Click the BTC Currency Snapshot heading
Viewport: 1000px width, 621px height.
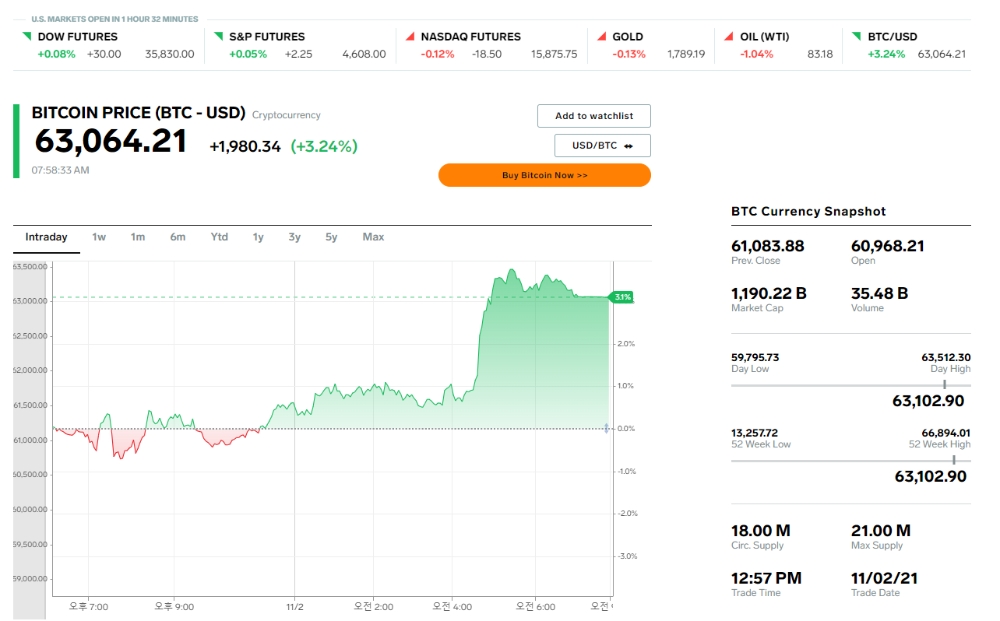pos(808,211)
